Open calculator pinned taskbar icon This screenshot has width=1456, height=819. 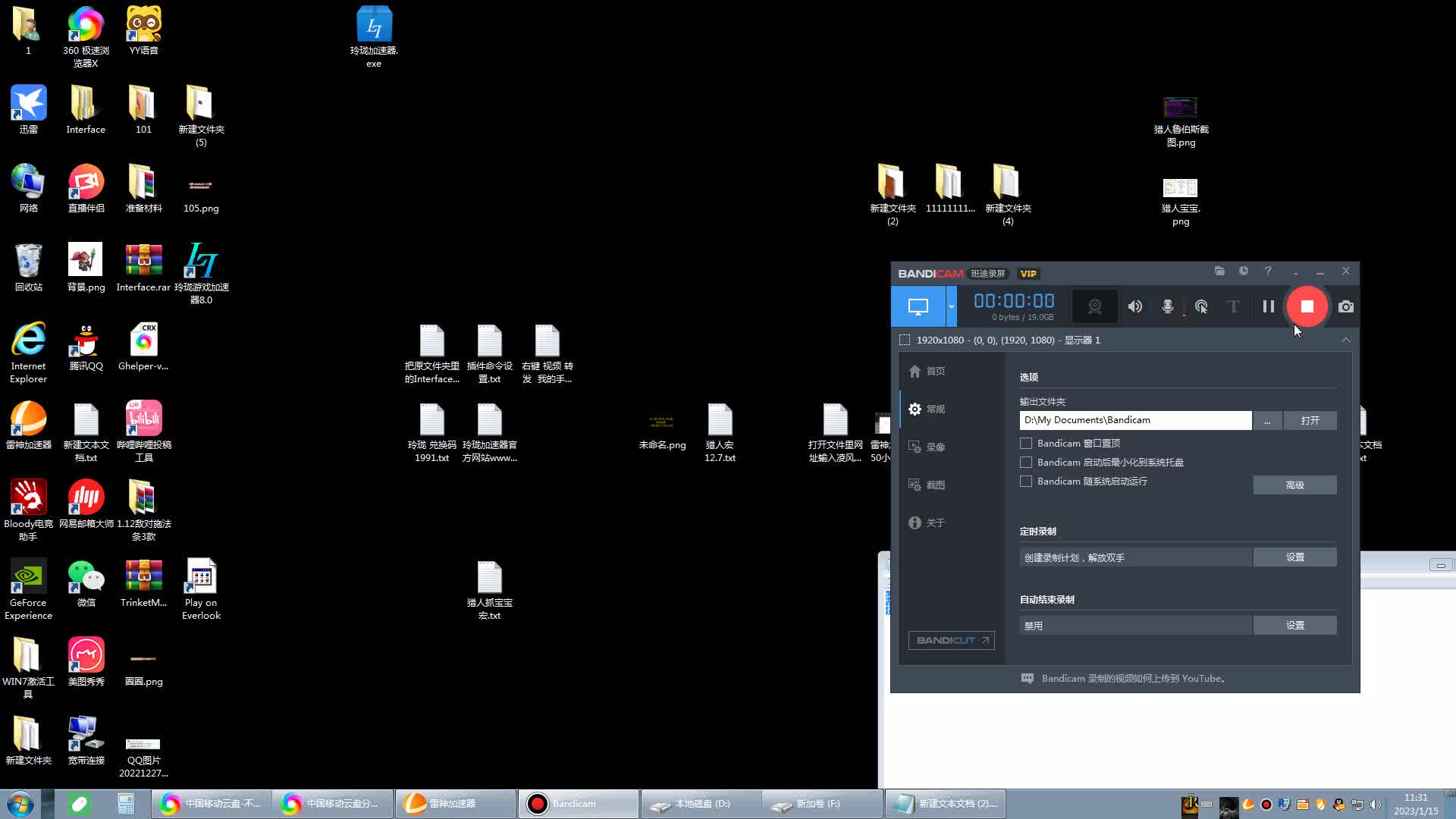tap(126, 804)
